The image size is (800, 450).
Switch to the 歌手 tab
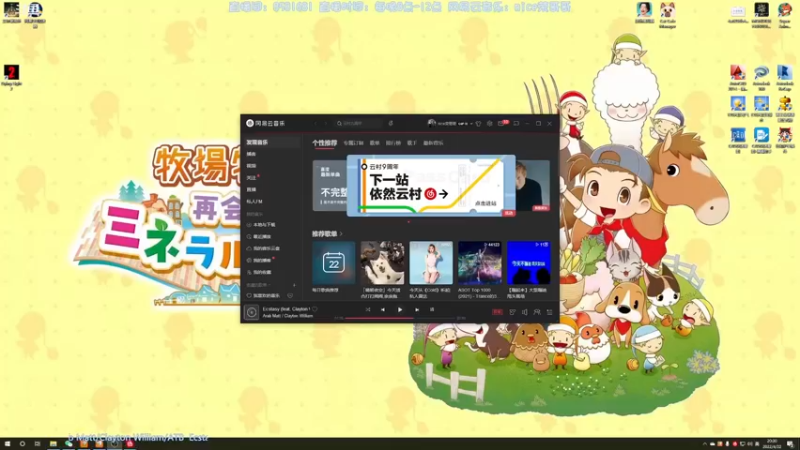412,143
